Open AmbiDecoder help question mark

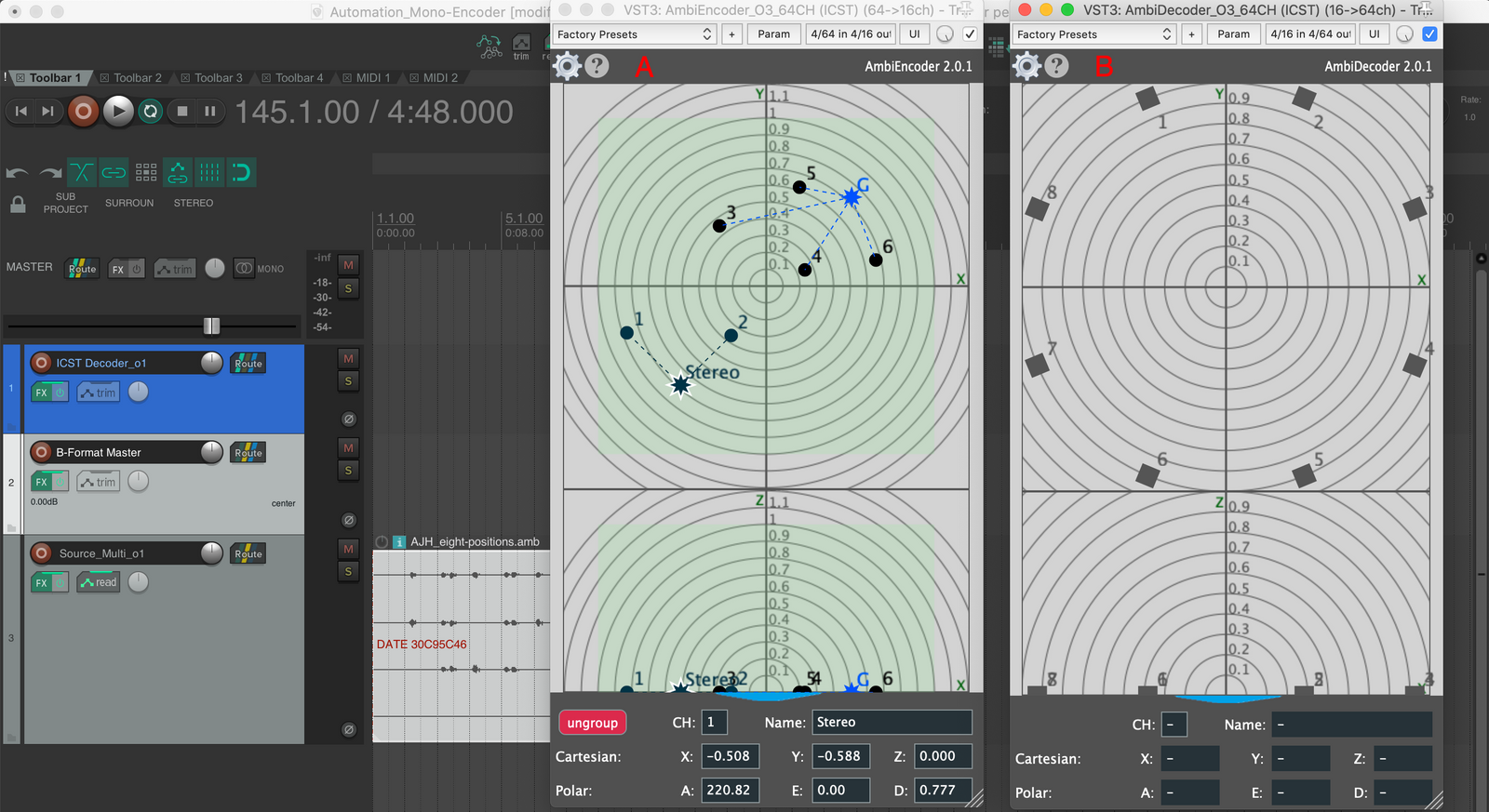1056,66
